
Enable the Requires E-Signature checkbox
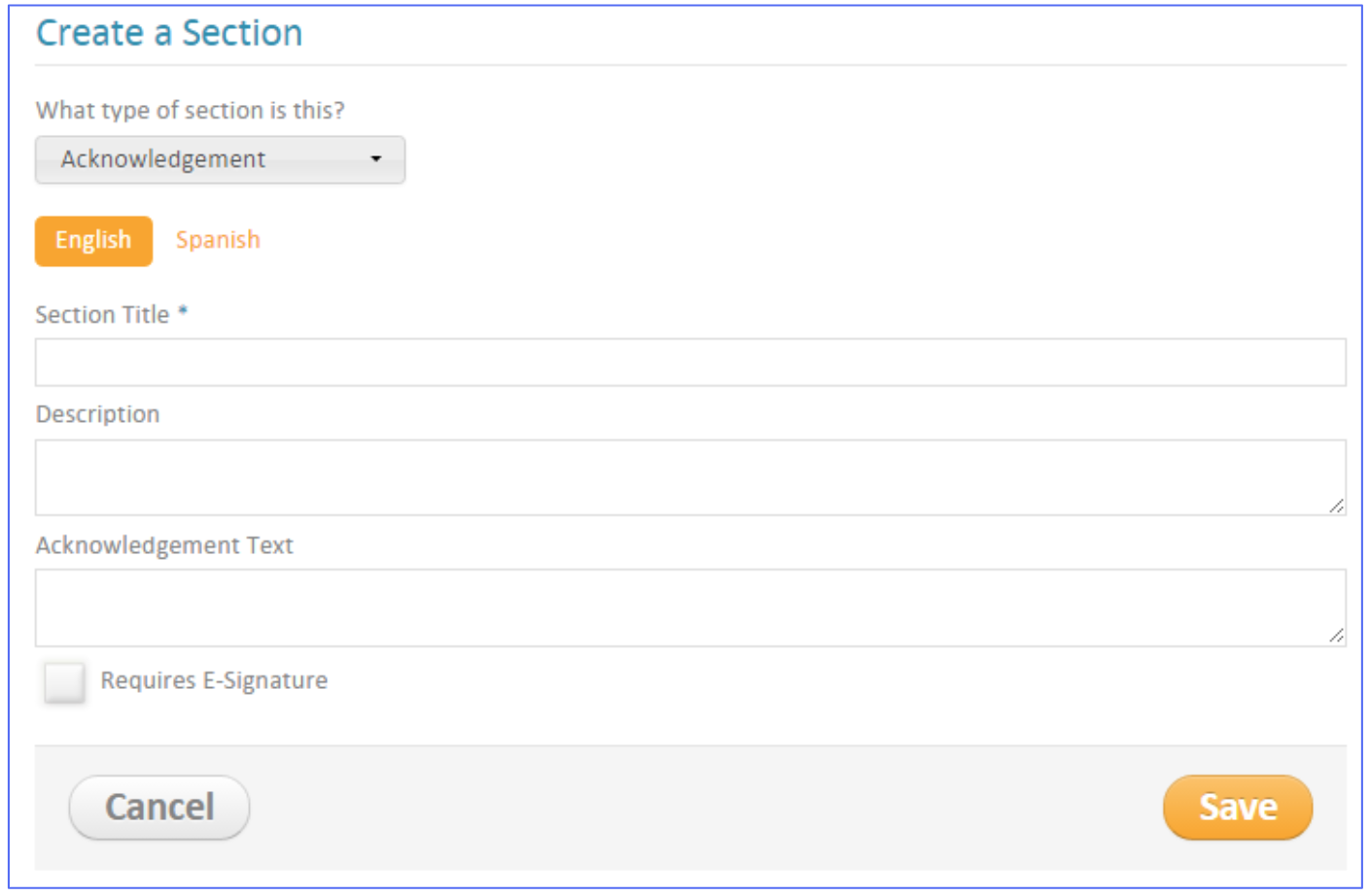(x=64, y=682)
